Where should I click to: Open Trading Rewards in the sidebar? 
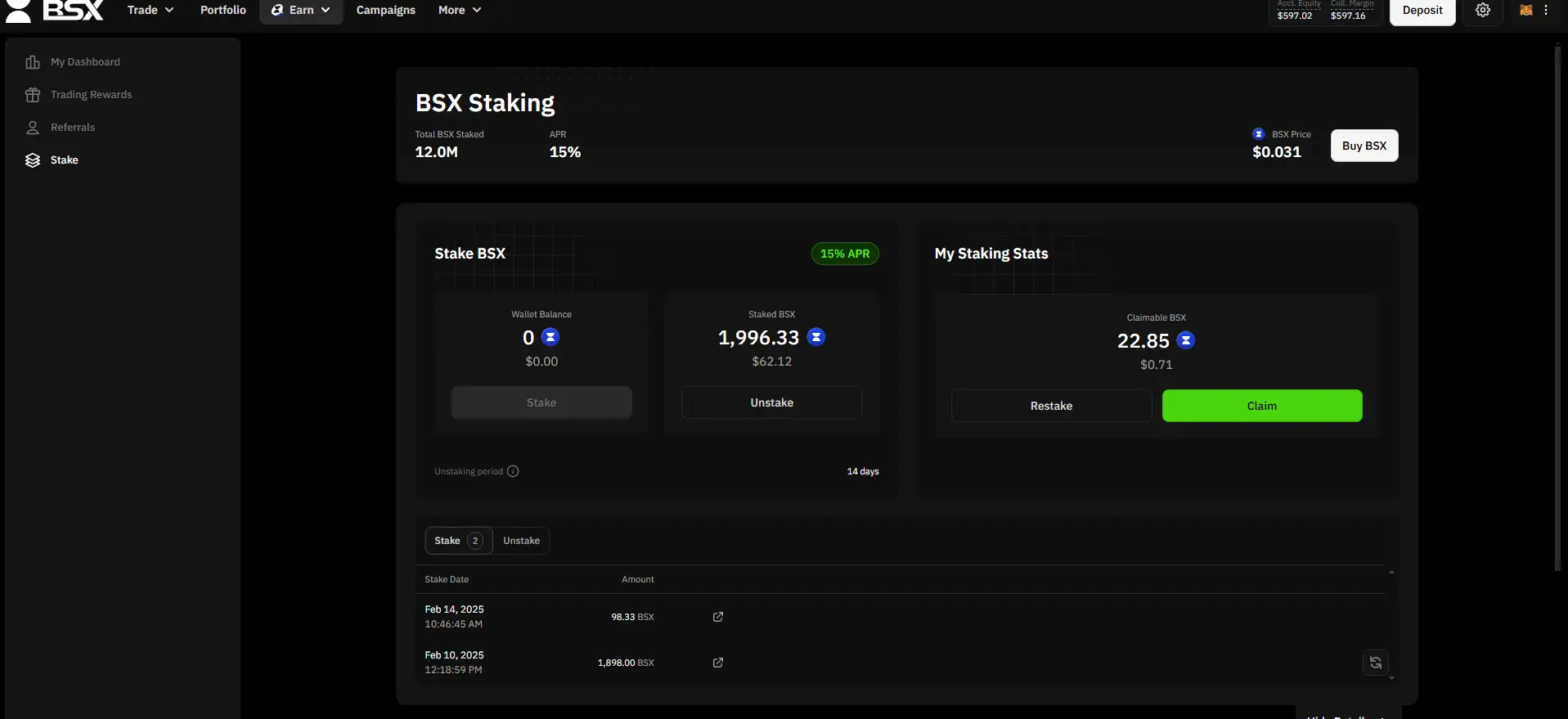91,95
